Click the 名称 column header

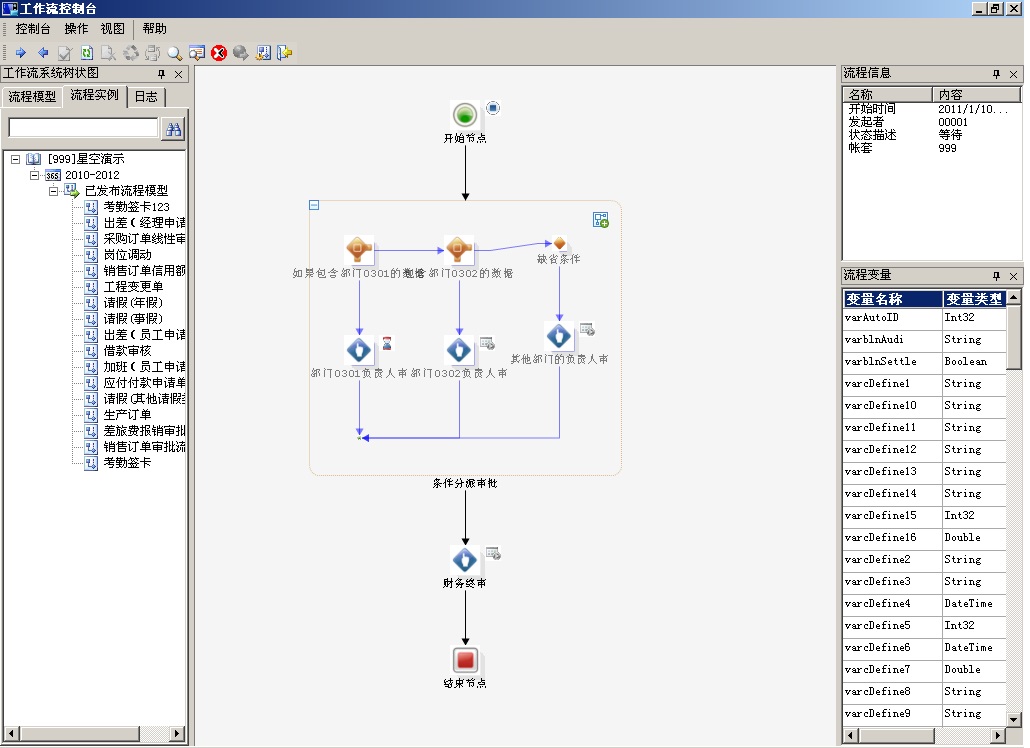[887, 95]
